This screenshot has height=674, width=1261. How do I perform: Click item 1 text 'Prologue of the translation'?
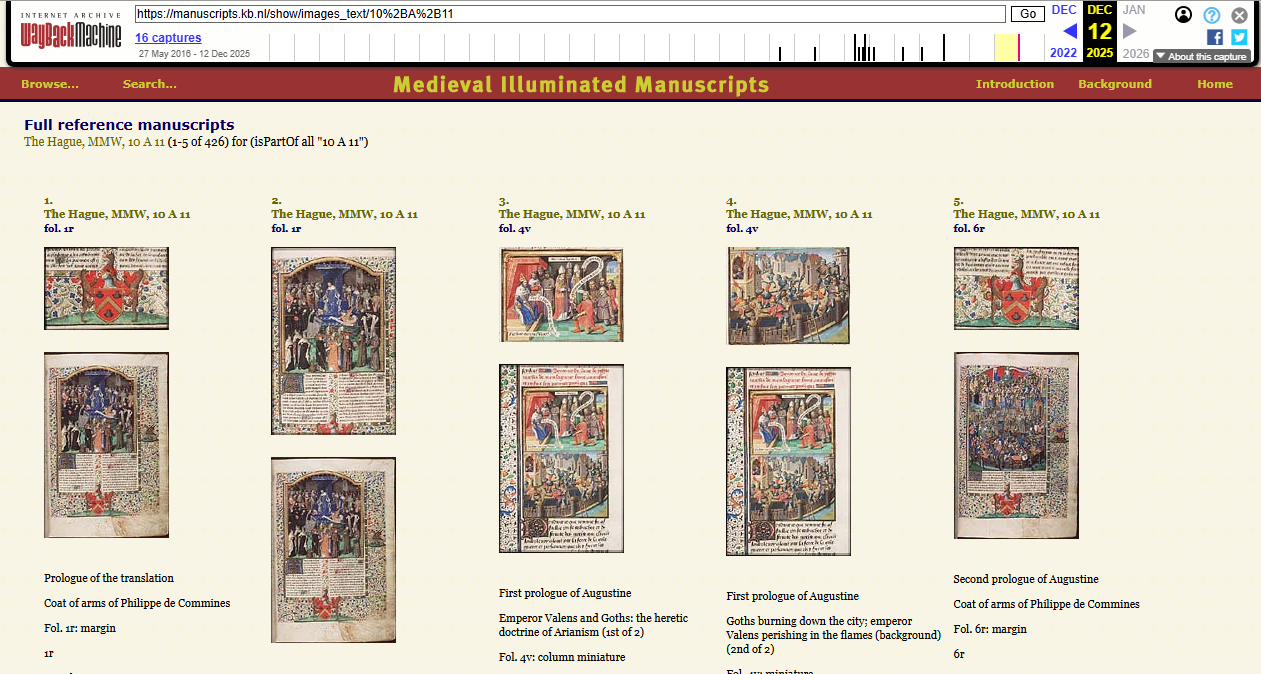[x=109, y=578]
